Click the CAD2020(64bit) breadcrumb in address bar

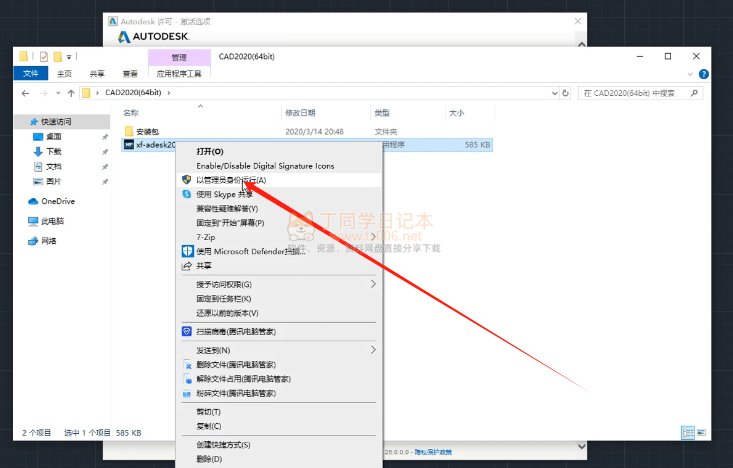click(x=133, y=93)
